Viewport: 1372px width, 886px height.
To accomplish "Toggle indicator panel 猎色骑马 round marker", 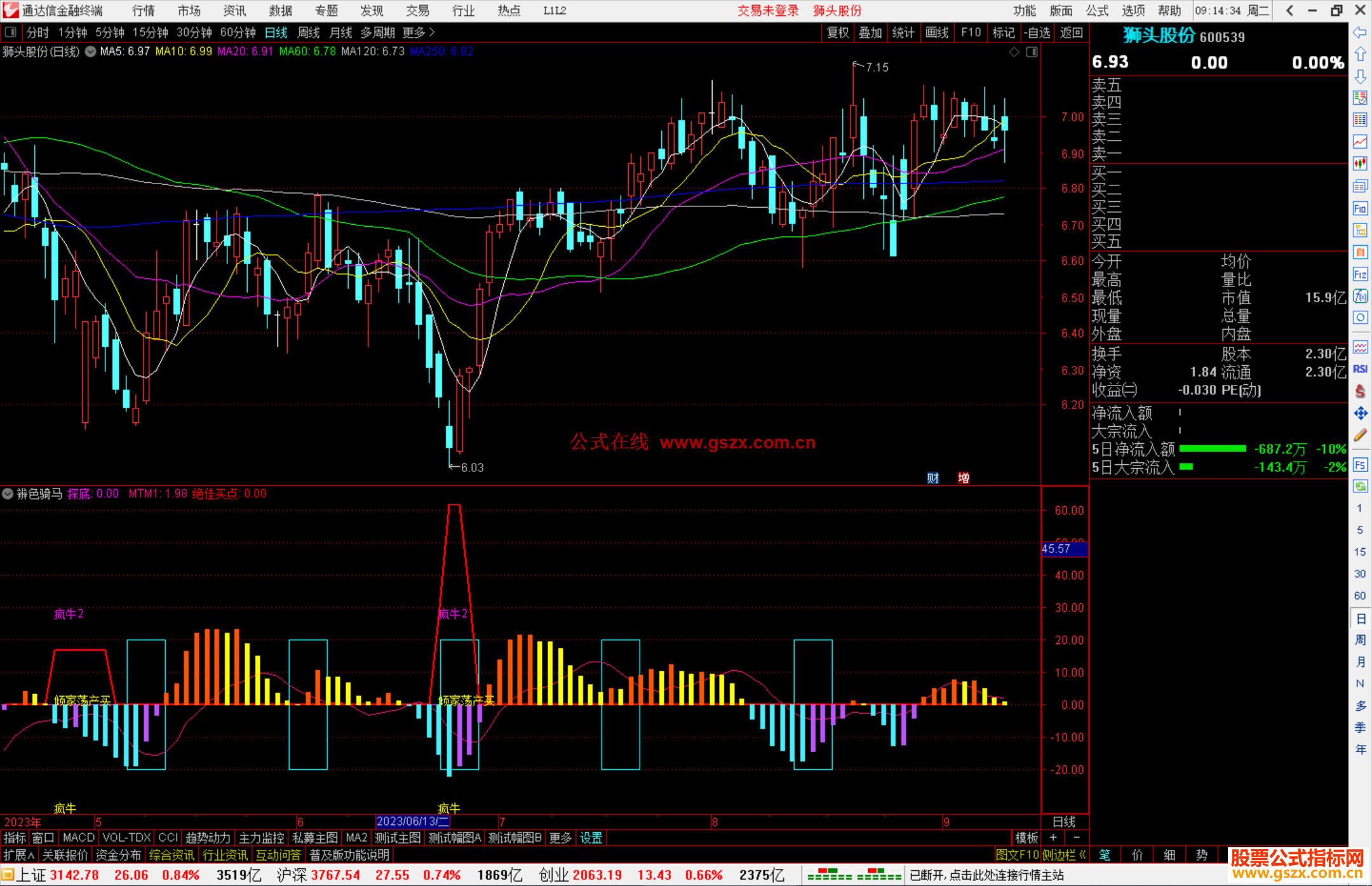I will coord(8,493).
